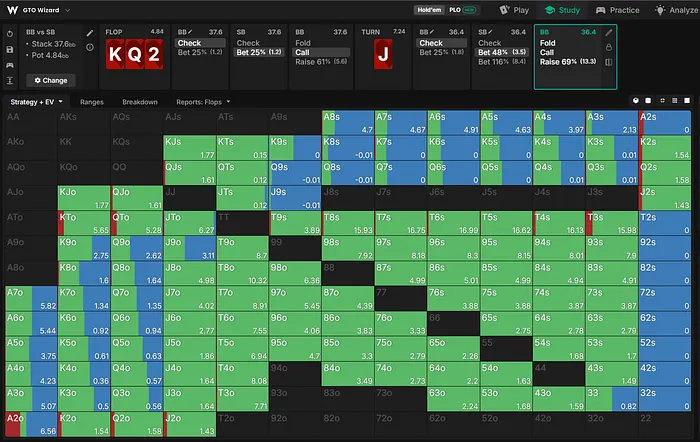Click the T8o hand cell with 10.32

[x=242, y=274]
